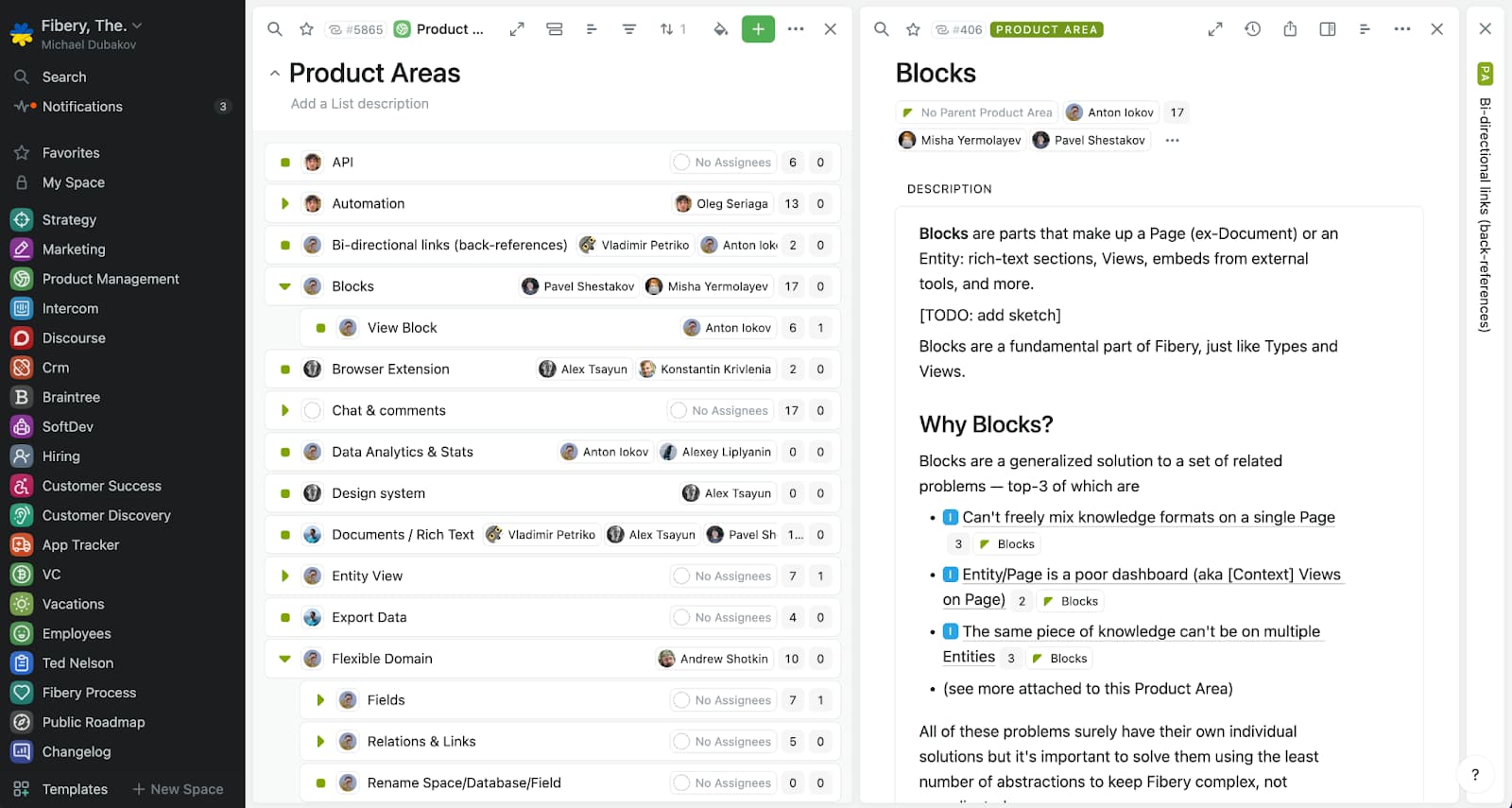1512x808 pixels.
Task: Open 'The same piece of knowledge' link
Action: [x=1132, y=644]
